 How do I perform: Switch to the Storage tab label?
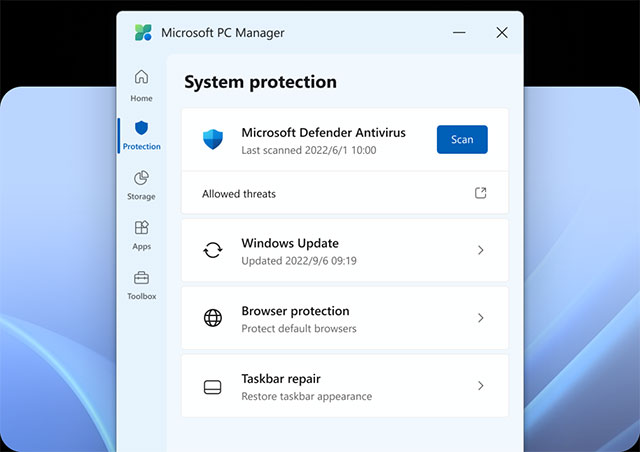coord(141,196)
